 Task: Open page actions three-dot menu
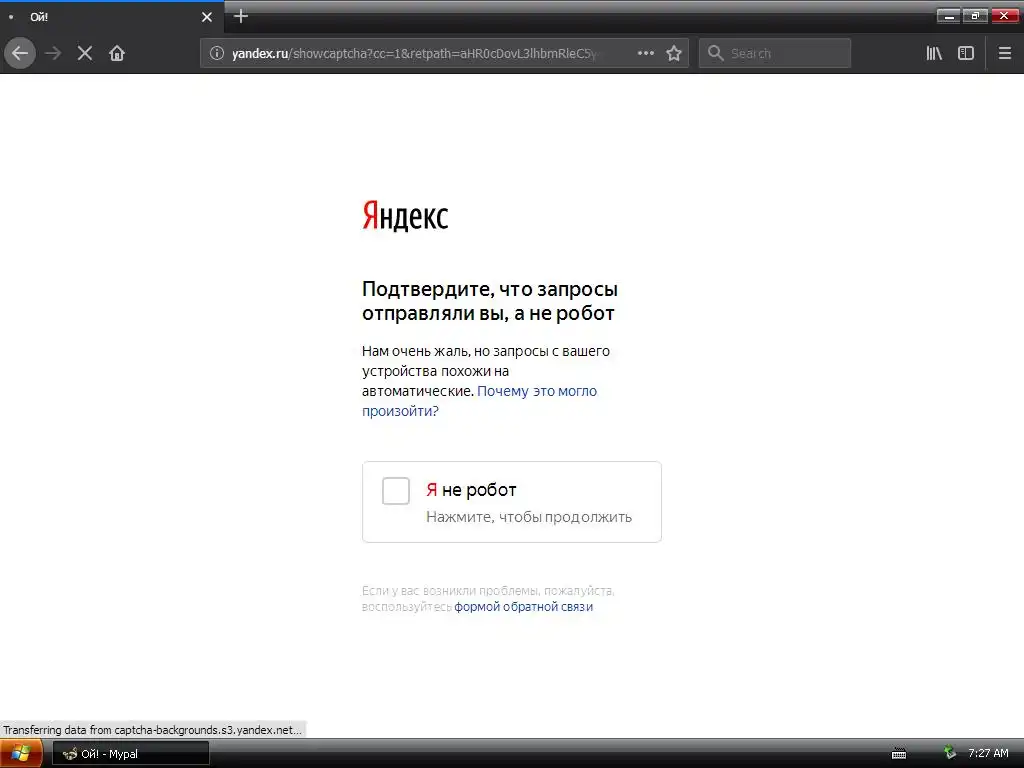pos(646,53)
